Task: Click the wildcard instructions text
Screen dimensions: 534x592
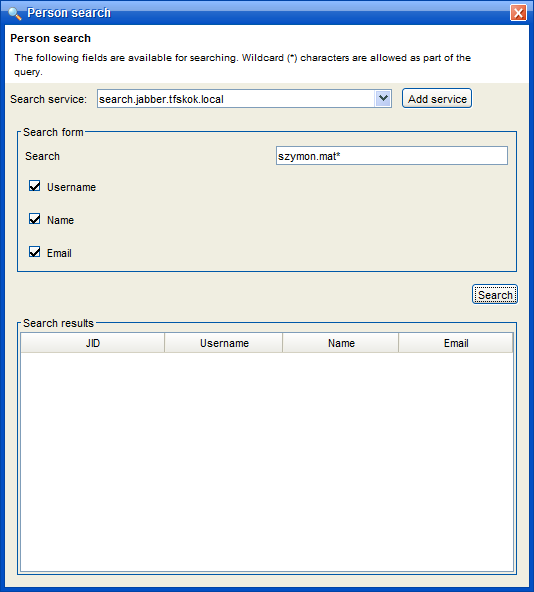Action: (242, 65)
